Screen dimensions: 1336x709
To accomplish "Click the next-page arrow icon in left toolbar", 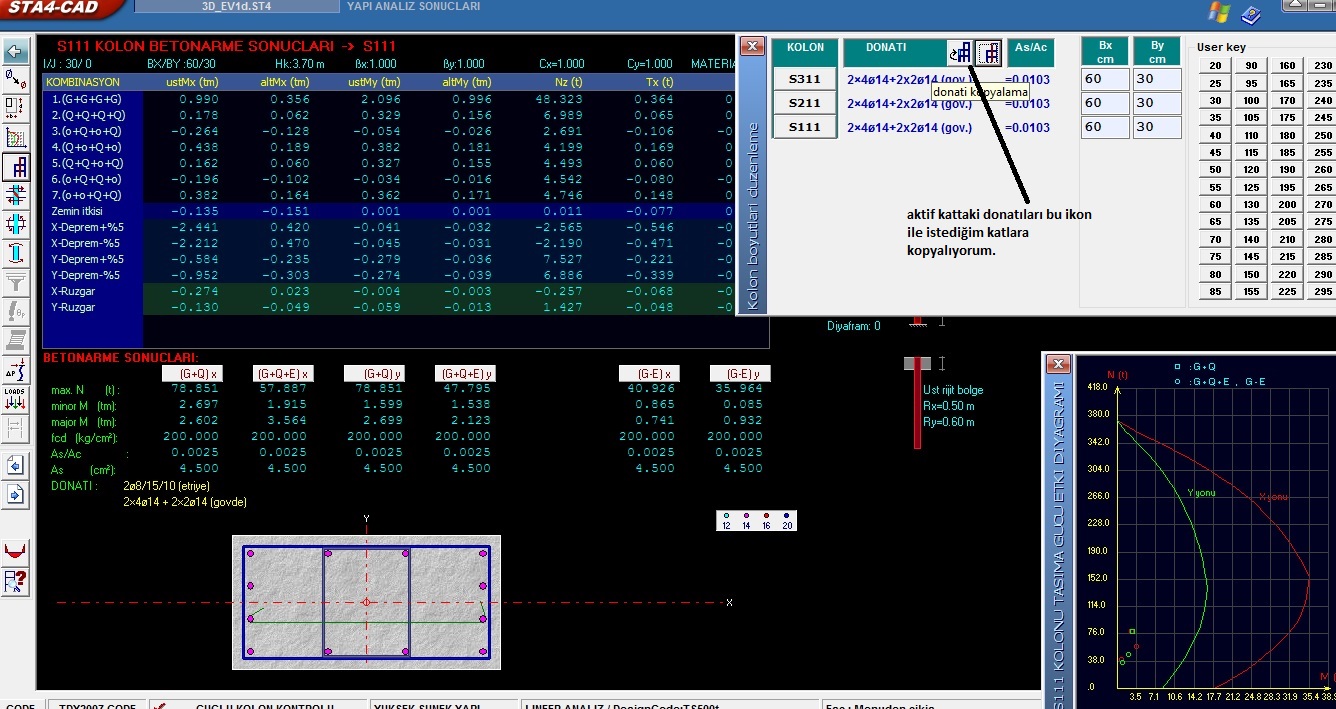I will [x=16, y=494].
